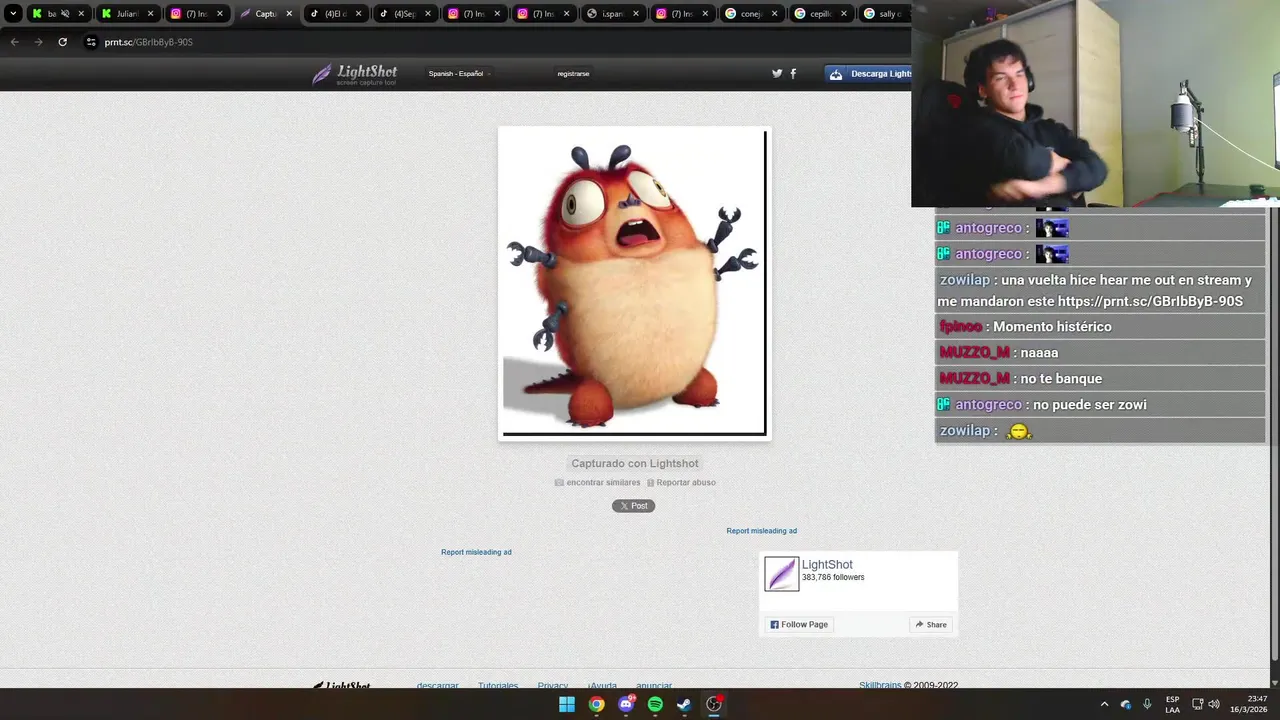Open the Spanish - Español language dropdown

click(x=458, y=74)
